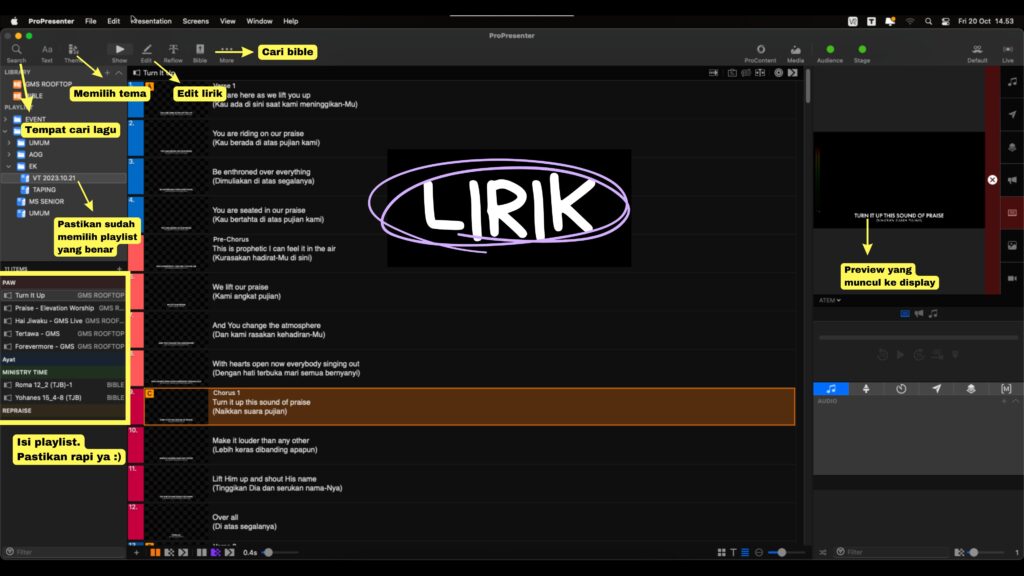Image resolution: width=1024 pixels, height=576 pixels.
Task: Add a library with the plus icon
Action: click(108, 72)
